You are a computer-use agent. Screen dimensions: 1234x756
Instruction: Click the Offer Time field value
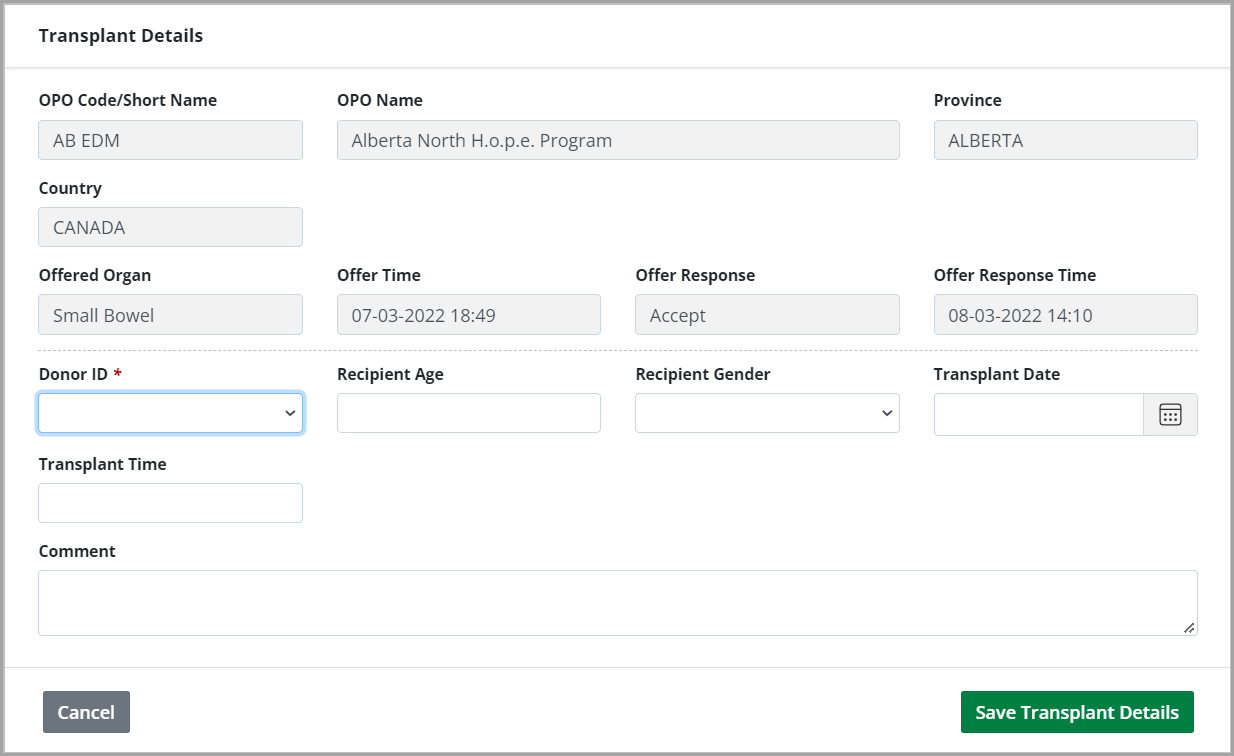pos(468,315)
